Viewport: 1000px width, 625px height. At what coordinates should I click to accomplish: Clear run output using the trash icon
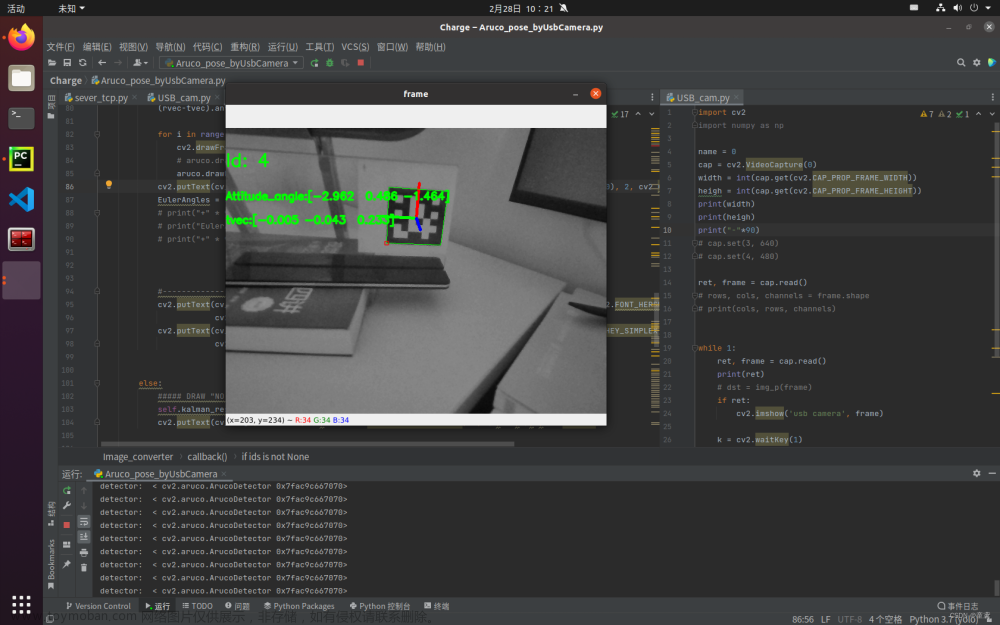point(86,568)
